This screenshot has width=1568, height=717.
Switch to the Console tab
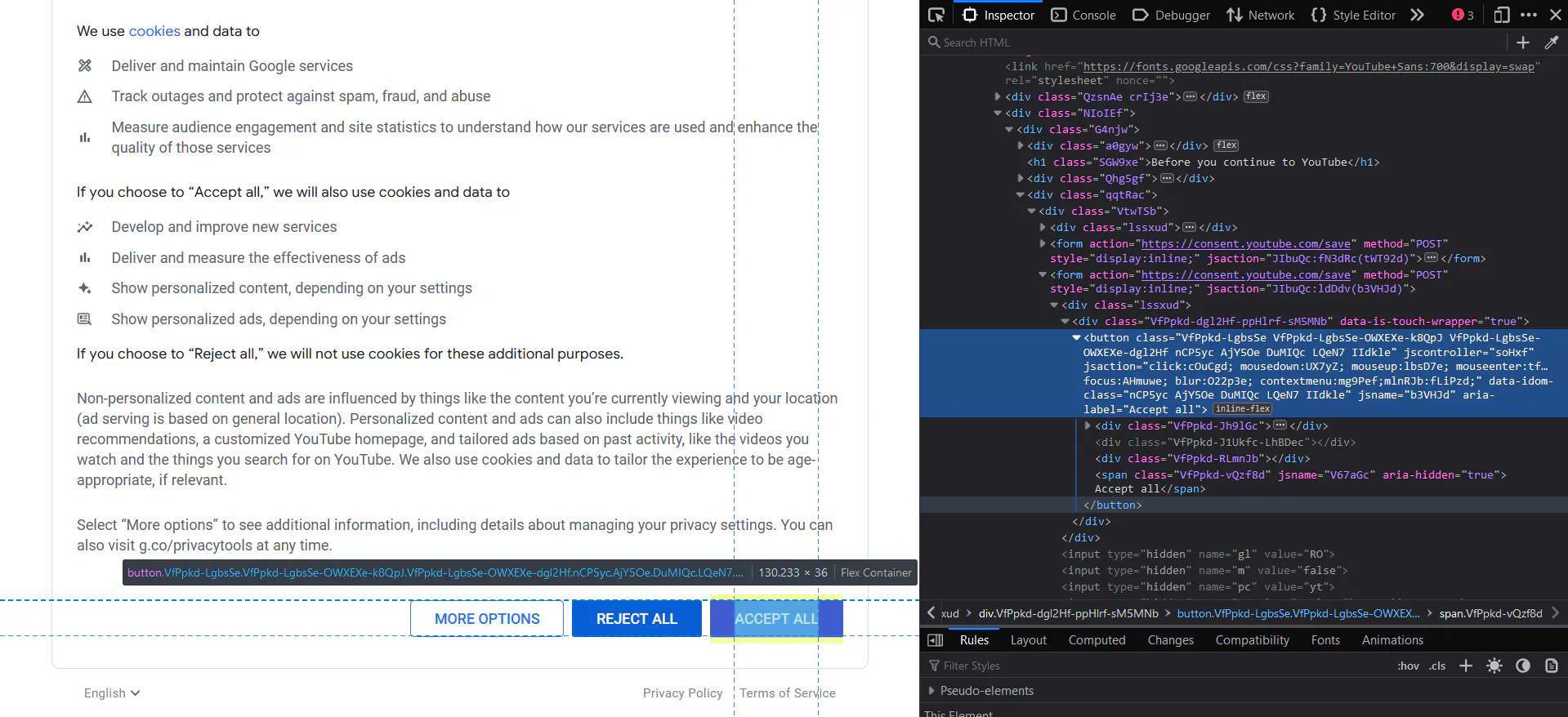(x=1083, y=15)
